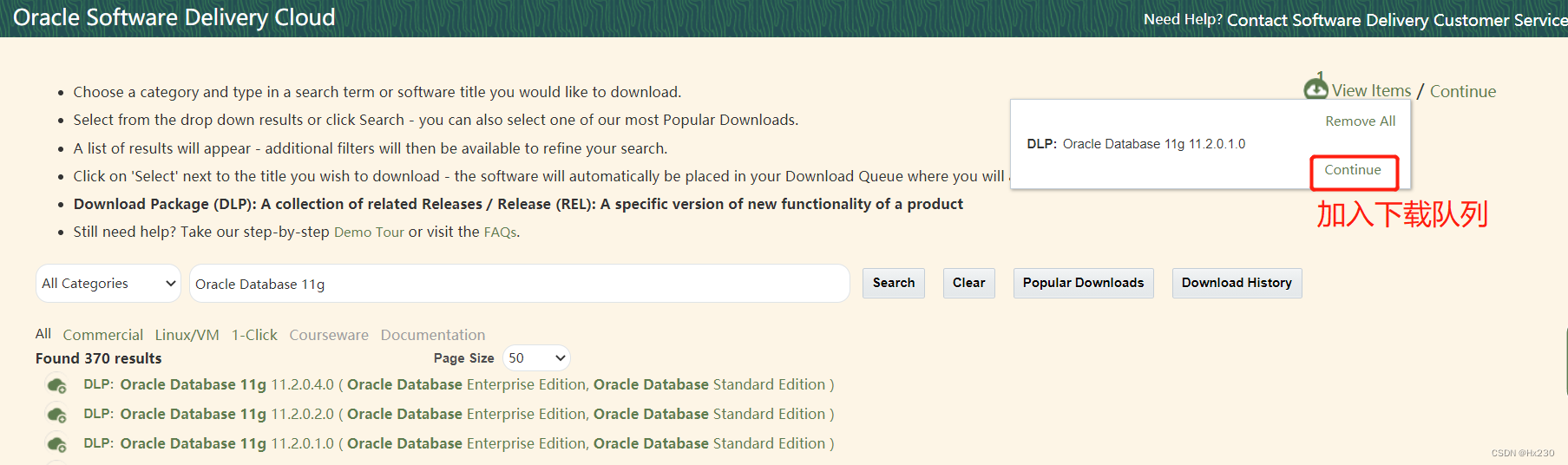
Task: Click the Oracle Software Delivery Cloud title
Action: click(x=174, y=17)
